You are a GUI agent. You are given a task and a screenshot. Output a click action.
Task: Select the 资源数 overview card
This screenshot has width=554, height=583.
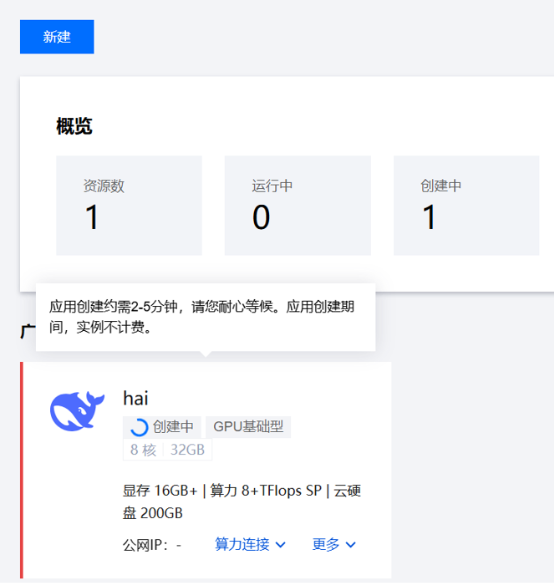[x=129, y=206]
